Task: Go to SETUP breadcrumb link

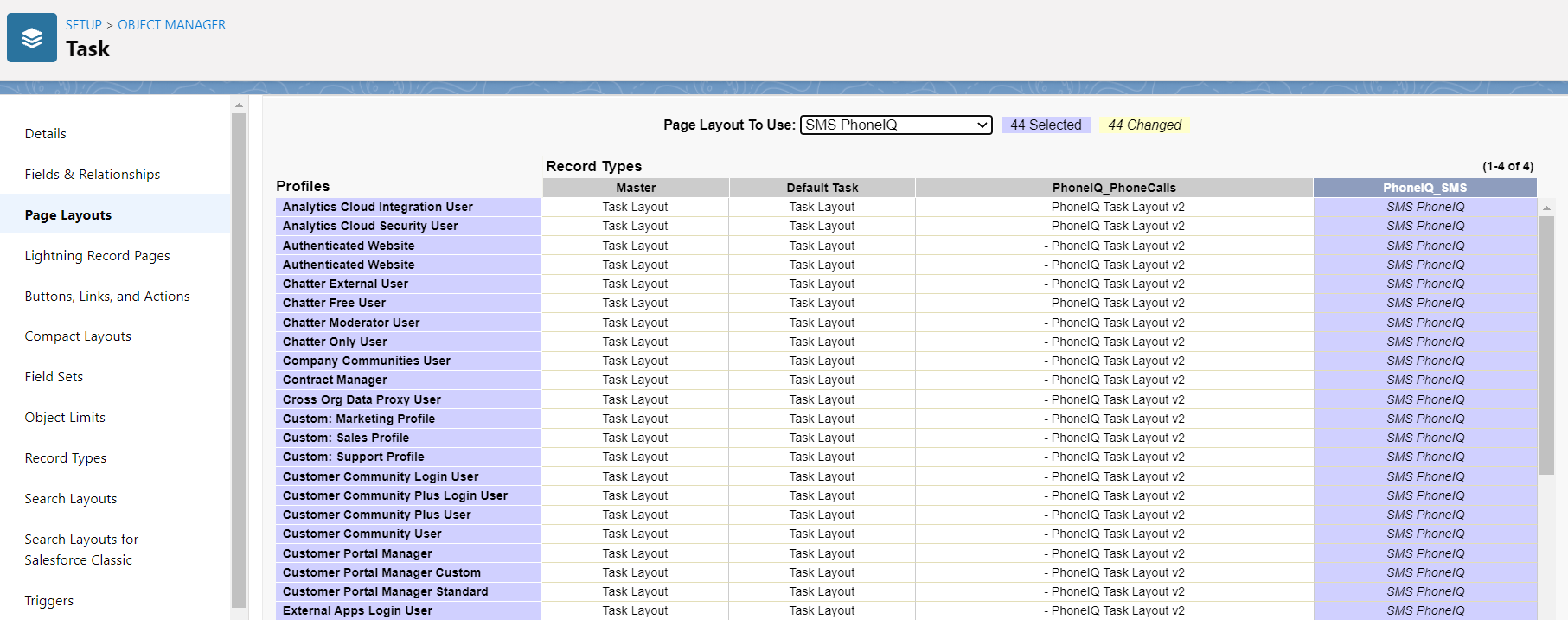Action: (x=83, y=25)
